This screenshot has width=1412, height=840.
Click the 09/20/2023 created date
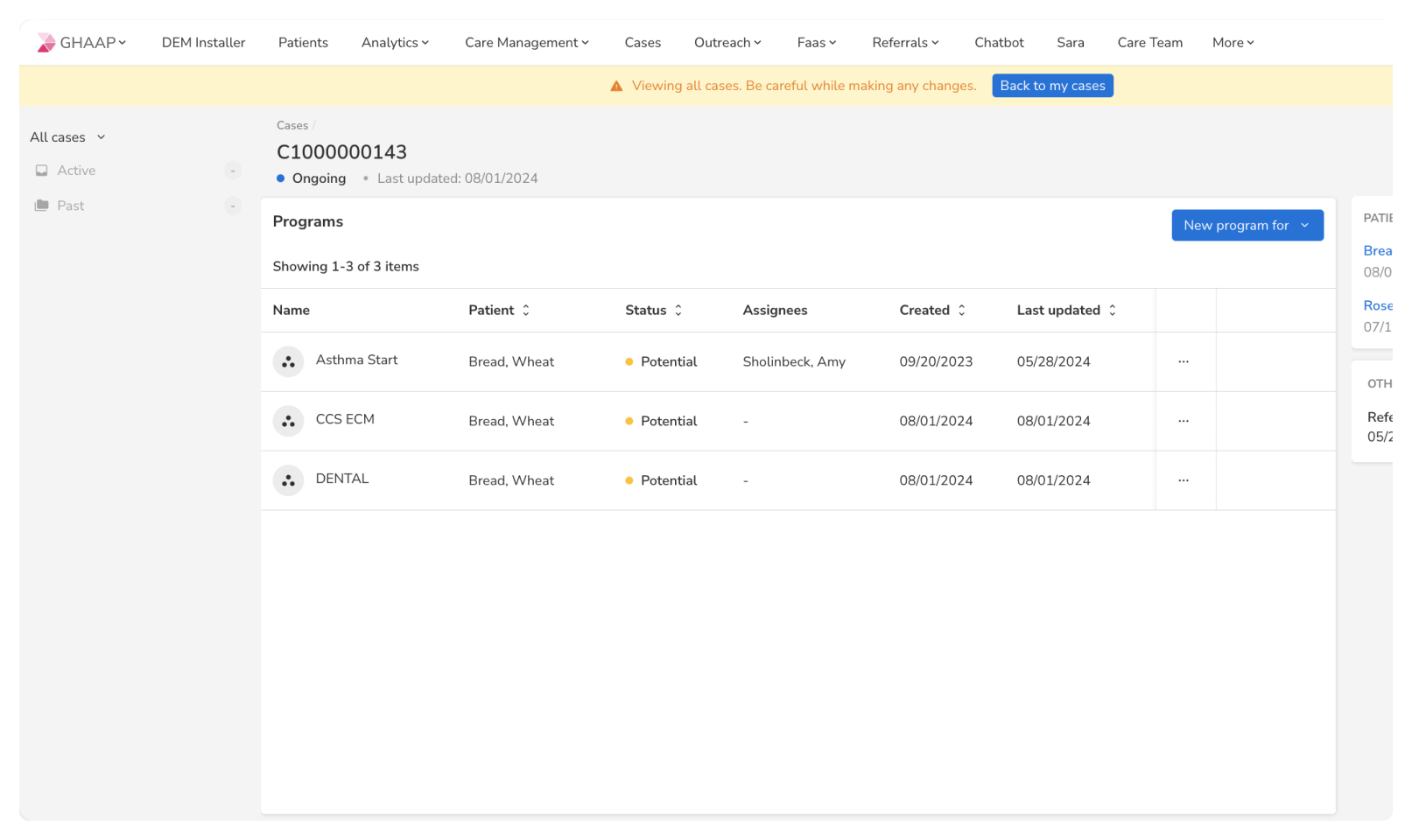click(936, 362)
